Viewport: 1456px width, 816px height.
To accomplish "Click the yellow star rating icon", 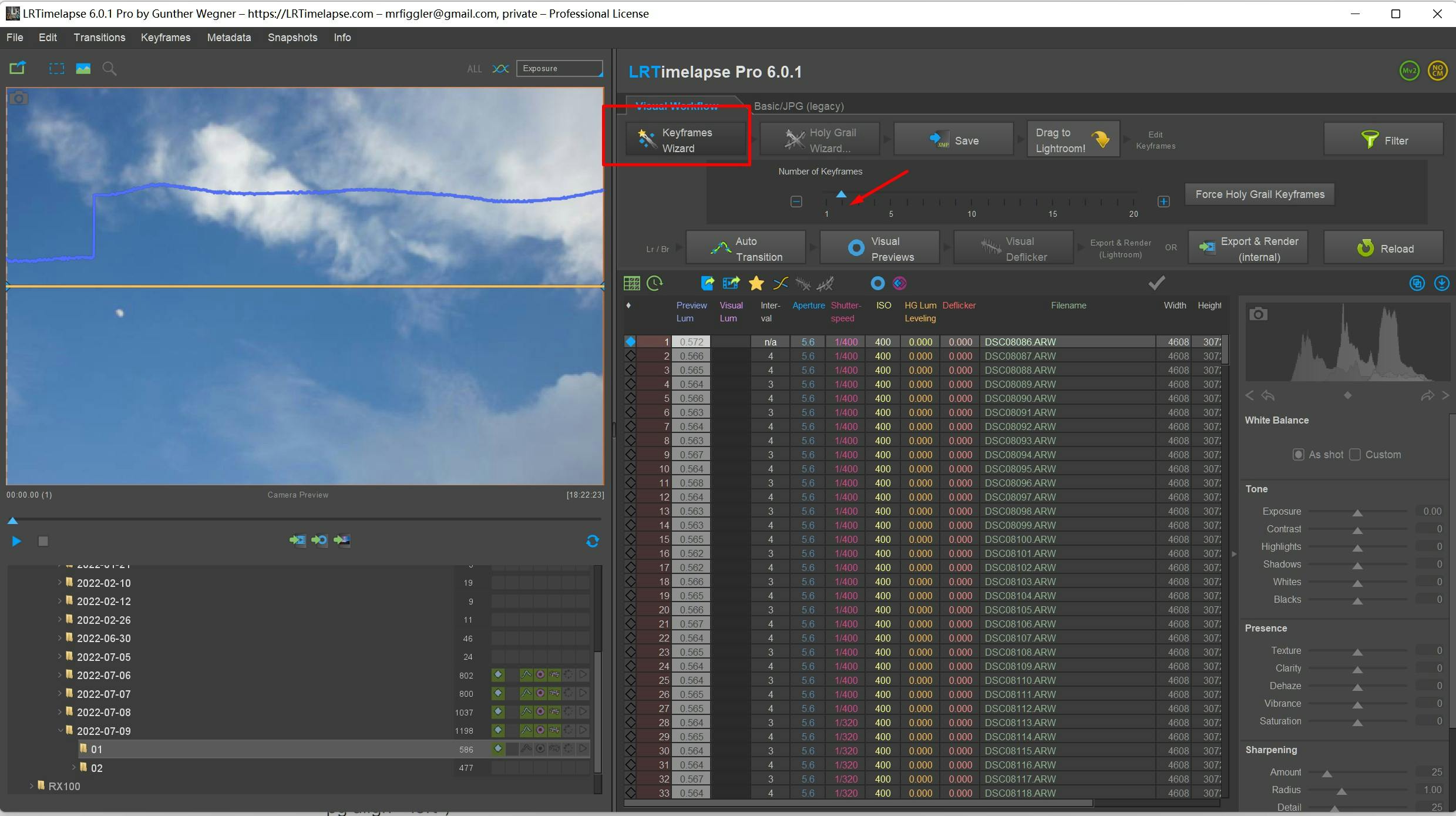I will point(756,283).
